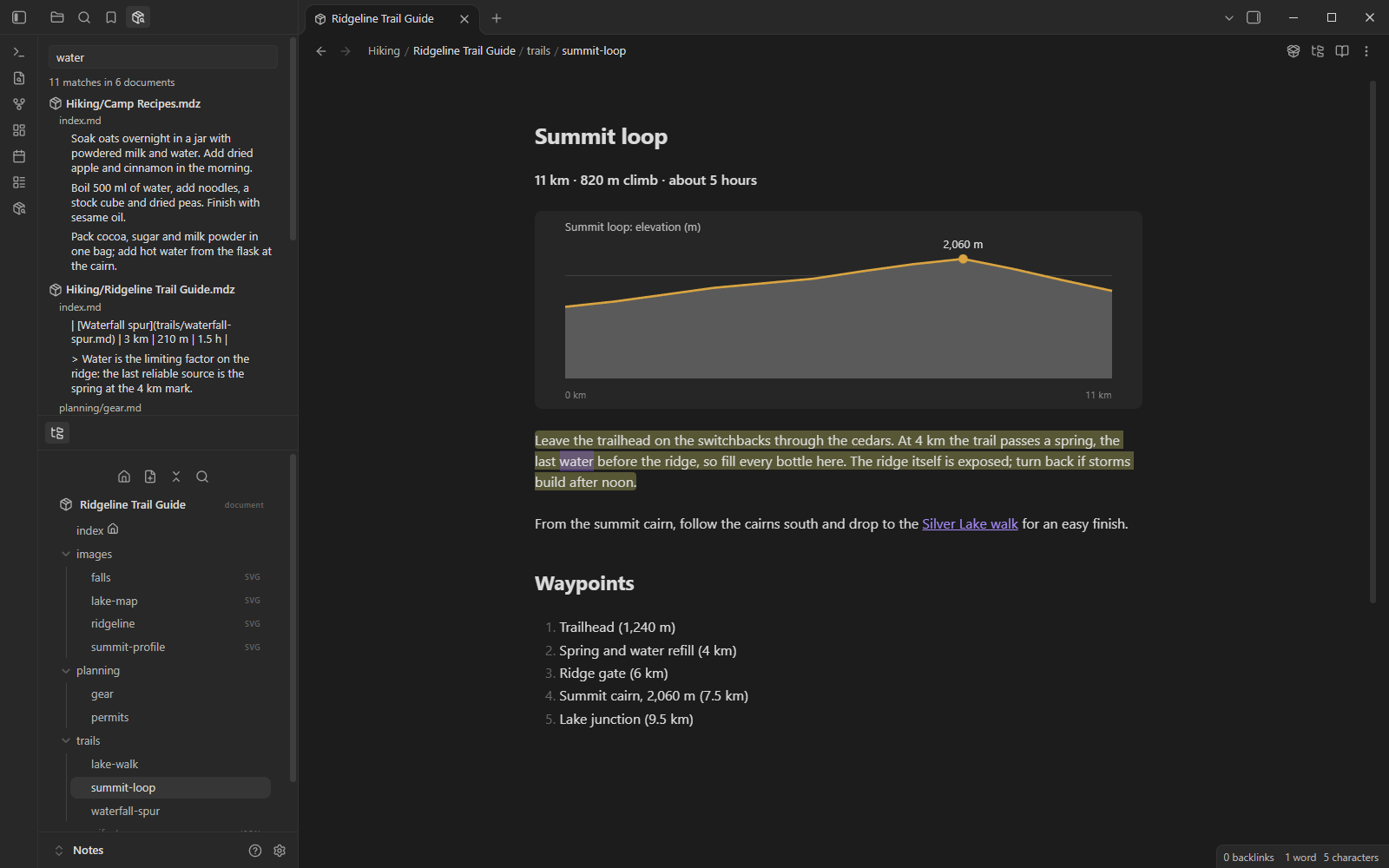Click the file search icon in the ribbon
The height and width of the screenshot is (868, 1389).
[19, 78]
